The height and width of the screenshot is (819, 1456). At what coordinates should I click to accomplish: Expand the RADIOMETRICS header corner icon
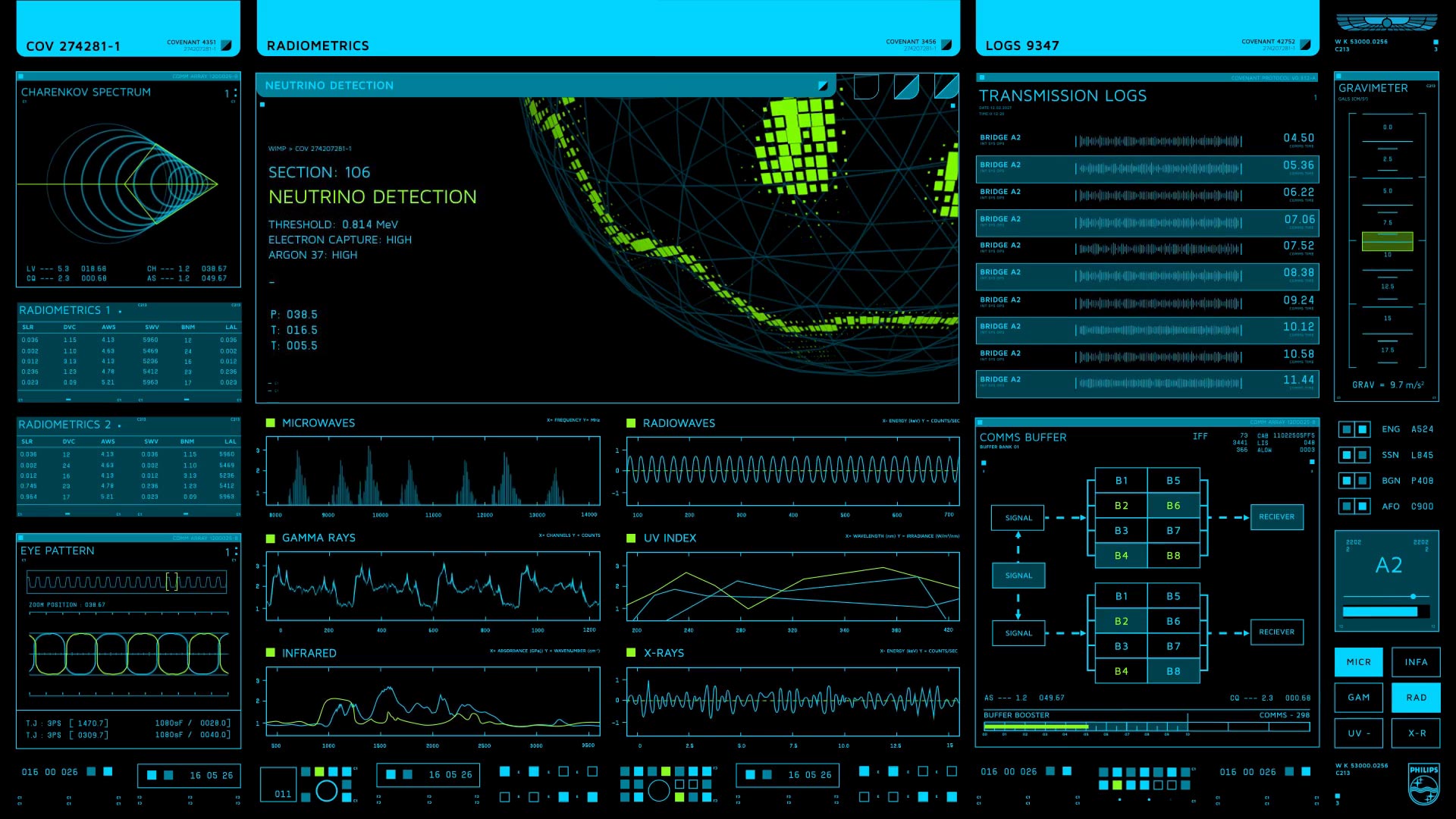[946, 45]
